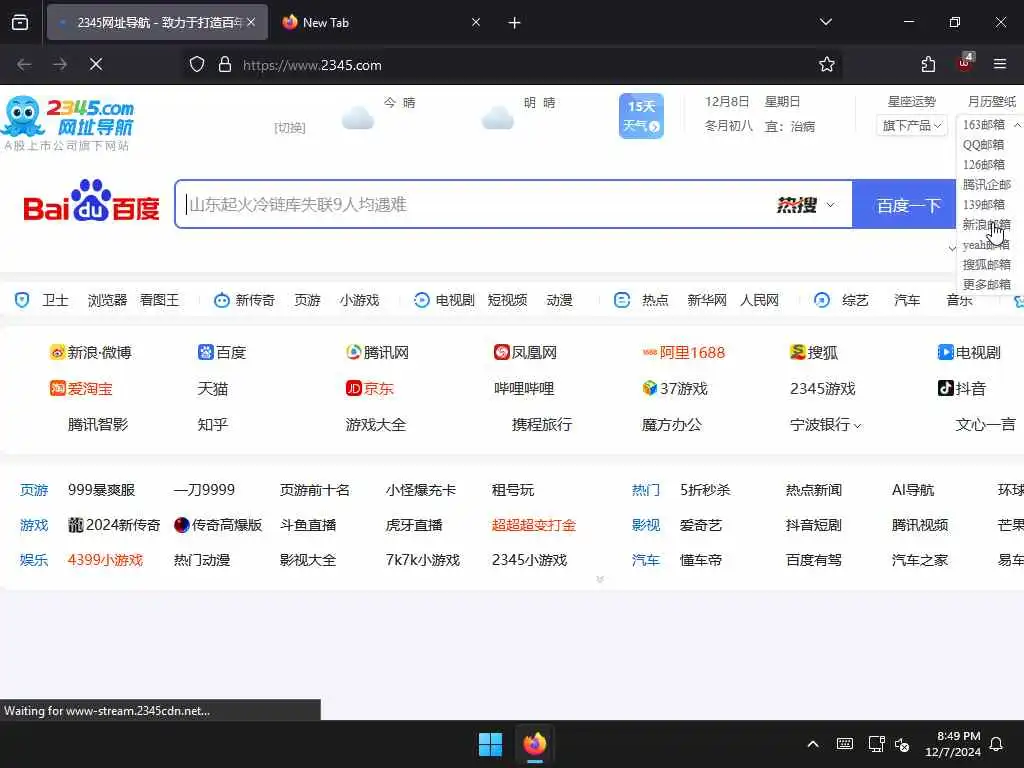
Task: Click the [切换] city switch link
Action: click(290, 127)
